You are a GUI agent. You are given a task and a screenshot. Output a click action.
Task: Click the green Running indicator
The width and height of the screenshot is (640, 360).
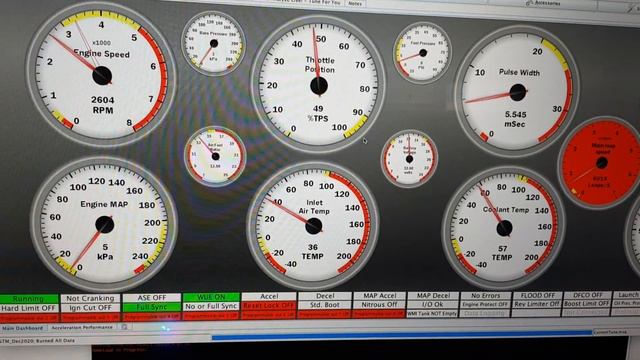point(29,299)
